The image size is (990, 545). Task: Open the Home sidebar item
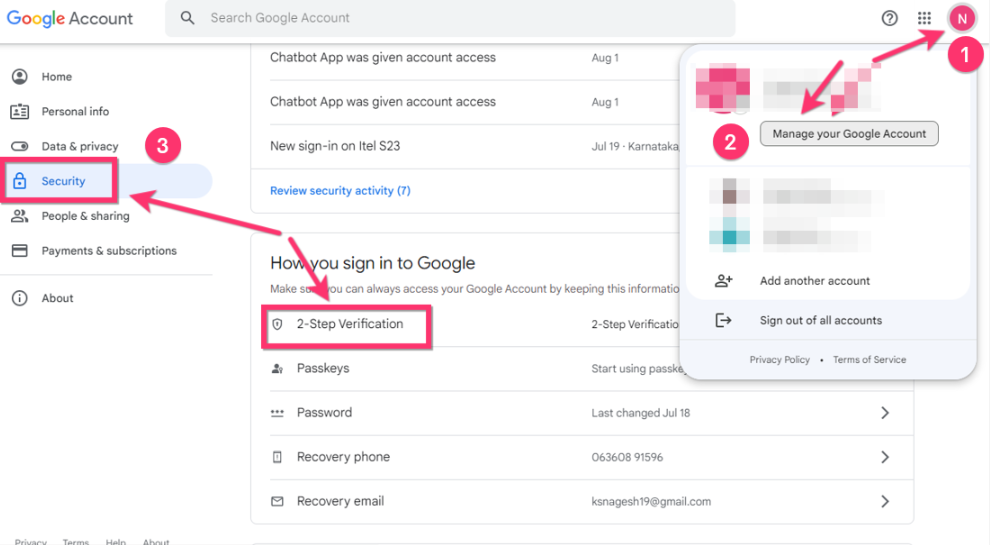click(56, 77)
